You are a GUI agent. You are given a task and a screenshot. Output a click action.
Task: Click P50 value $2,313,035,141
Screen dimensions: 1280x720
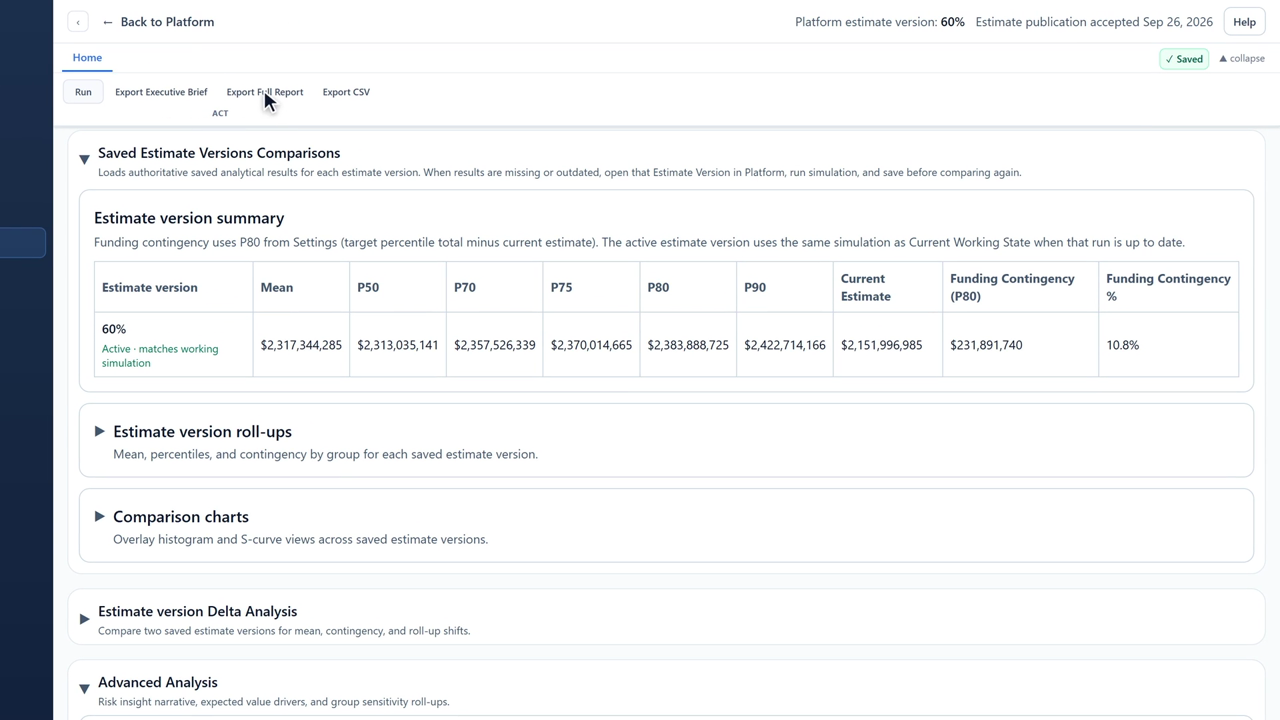coord(398,345)
